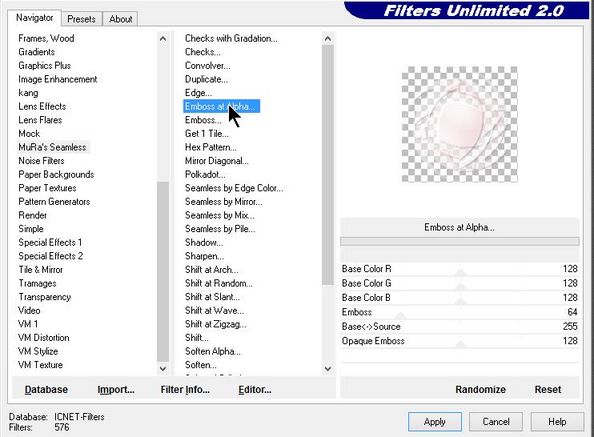Choose the Shadow... filter
The width and height of the screenshot is (594, 437).
[204, 242]
